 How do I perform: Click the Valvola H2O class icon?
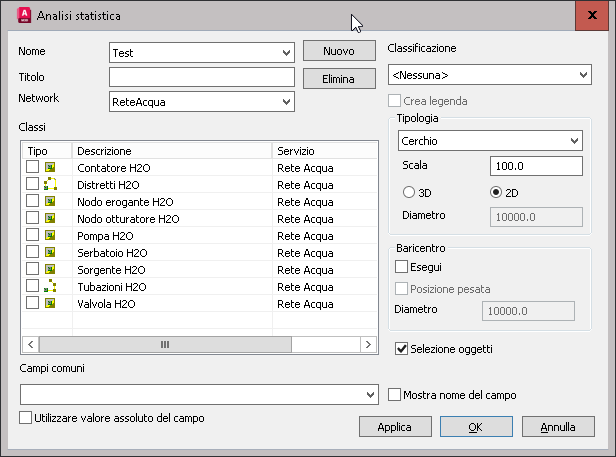click(50, 303)
